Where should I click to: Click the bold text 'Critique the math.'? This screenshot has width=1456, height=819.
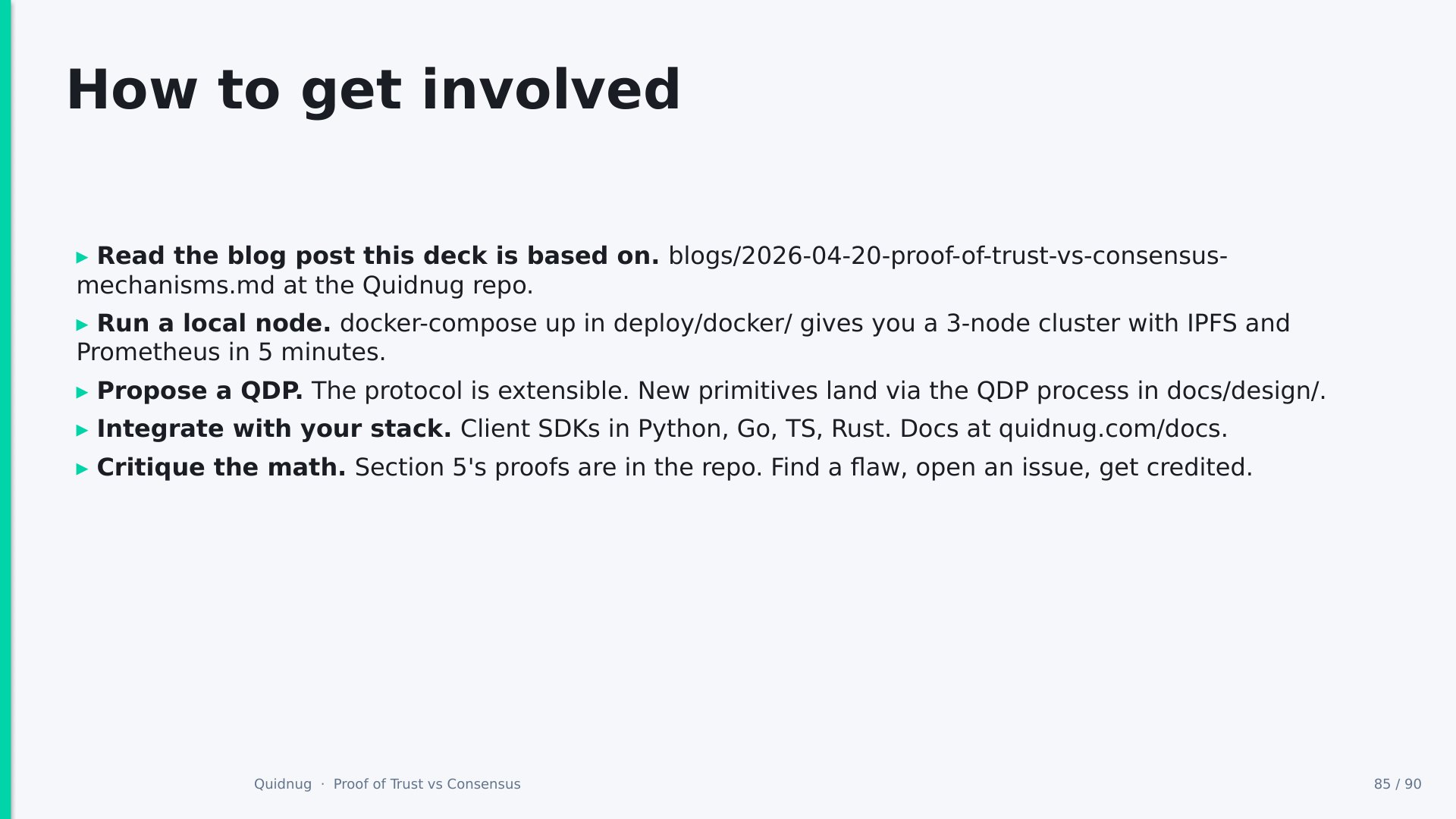pos(221,468)
